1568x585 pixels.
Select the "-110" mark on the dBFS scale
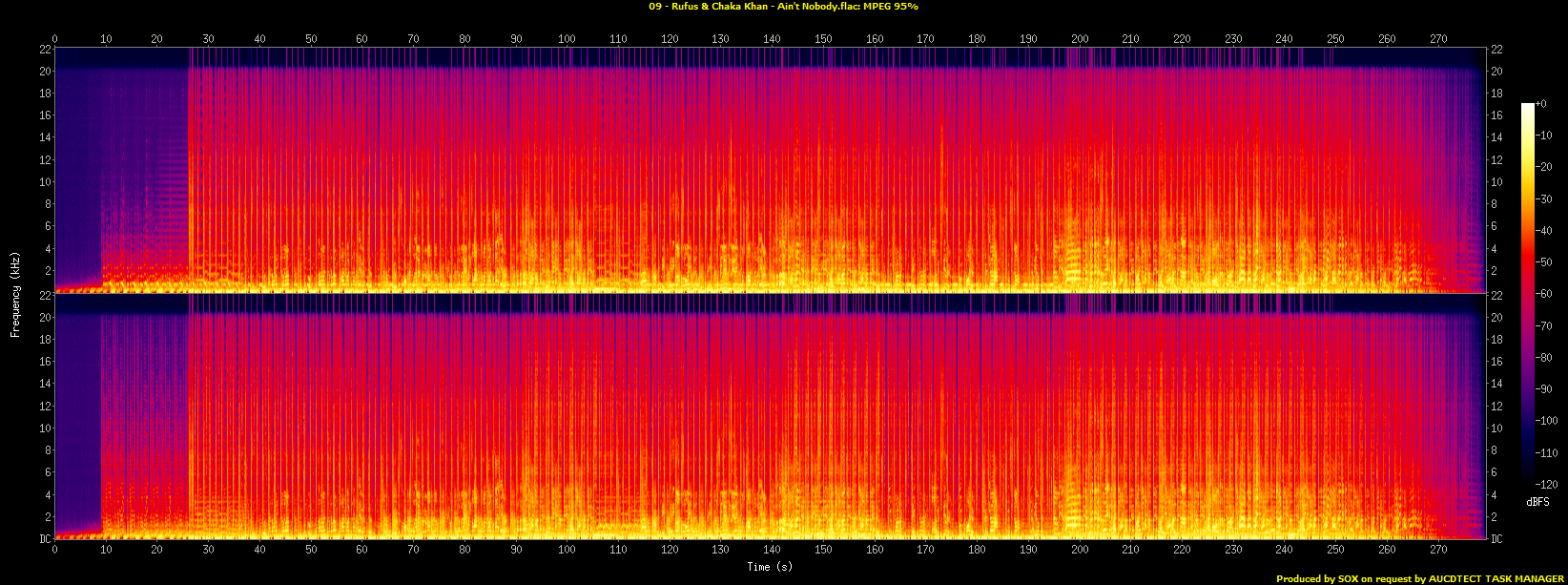coord(1547,453)
